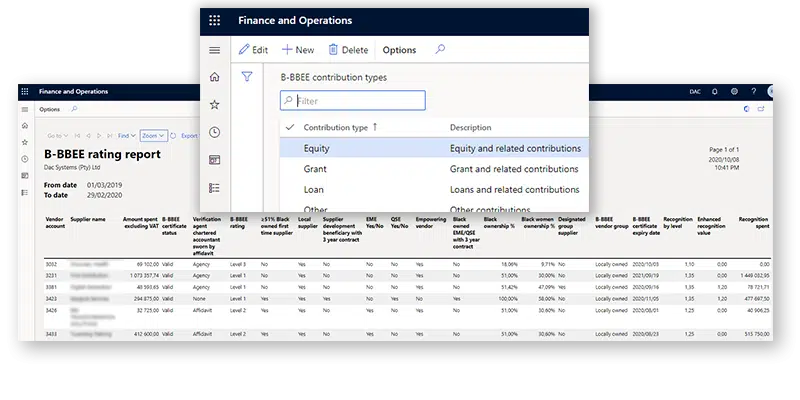This screenshot has width=800, height=400.
Task: Open the Zoom dropdown in the report toolbar
Action: pyautogui.click(x=153, y=135)
